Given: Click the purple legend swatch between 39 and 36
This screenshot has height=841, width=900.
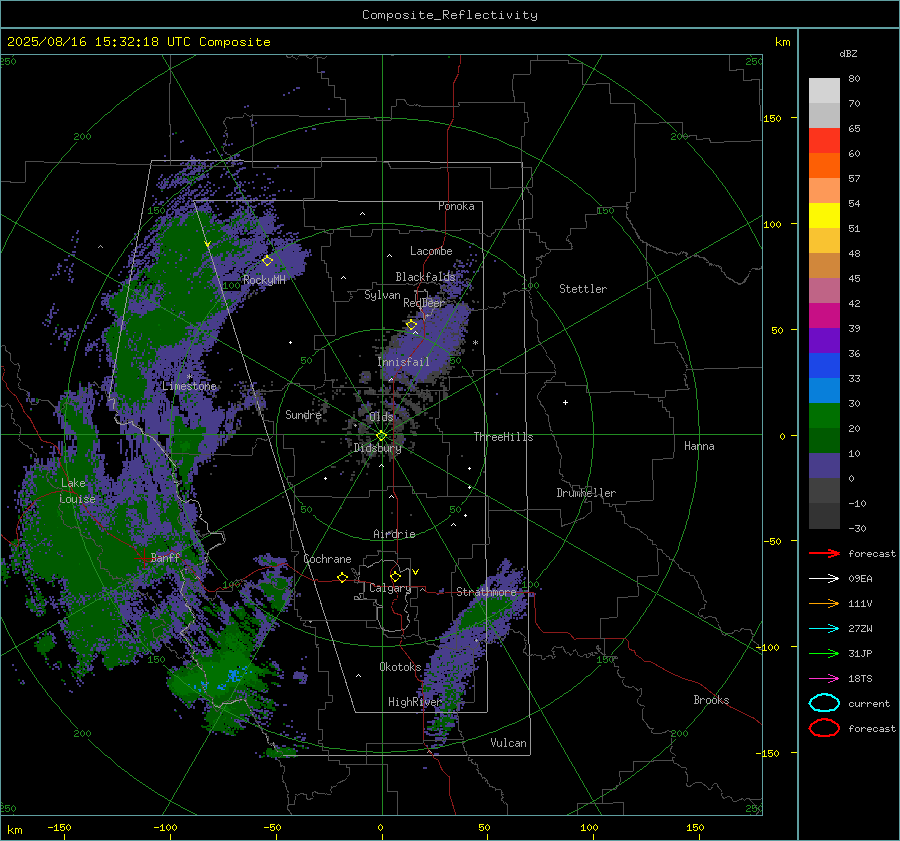Looking at the screenshot, I should point(824,340).
